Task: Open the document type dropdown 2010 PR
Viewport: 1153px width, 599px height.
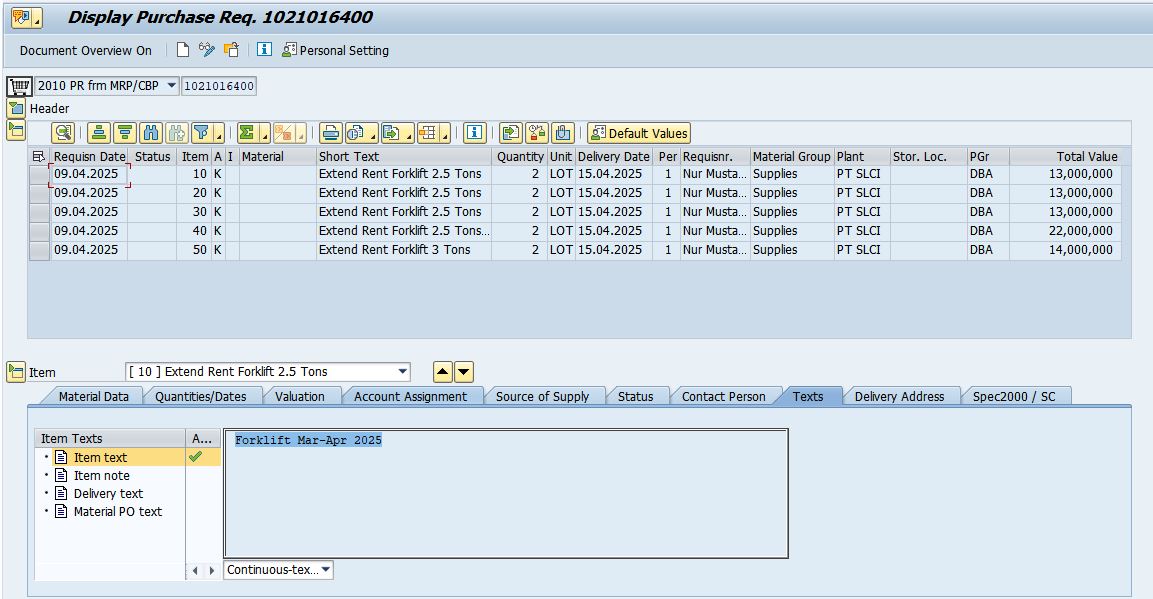Action: pos(171,86)
